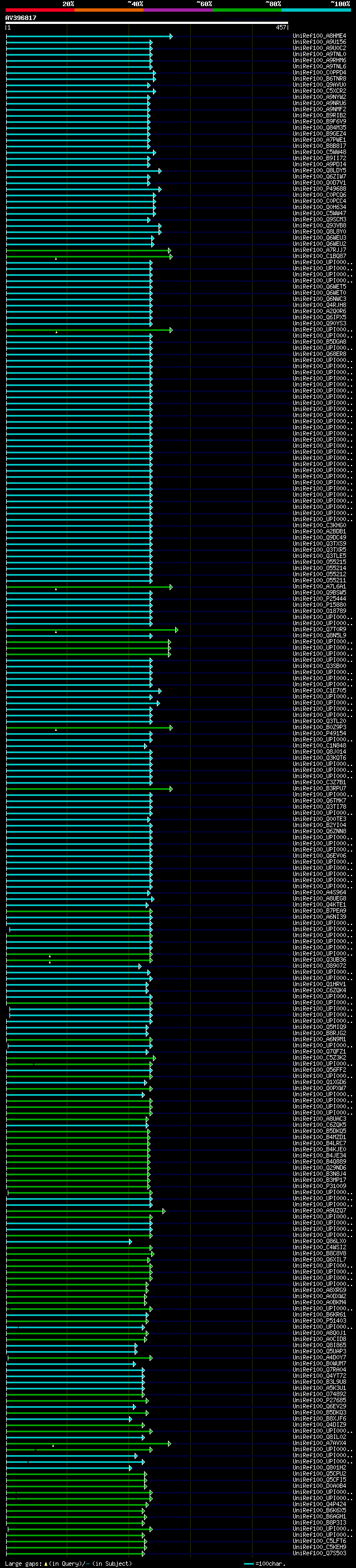
Task: Click the purple segment of the identity scale
Action: tap(179, 10)
